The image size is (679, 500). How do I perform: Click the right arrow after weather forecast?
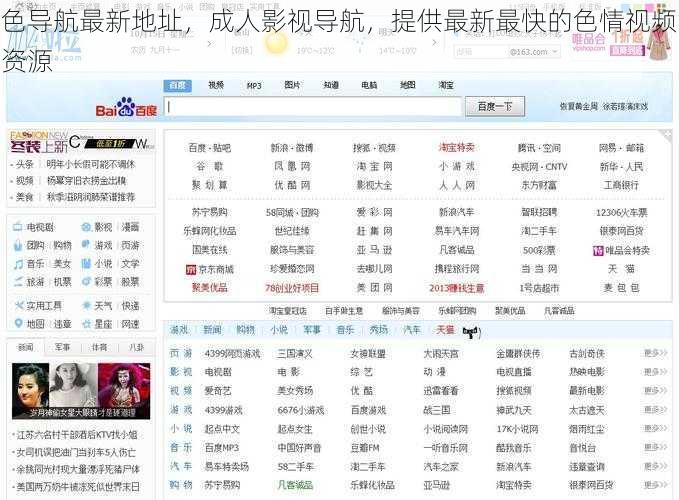click(434, 42)
